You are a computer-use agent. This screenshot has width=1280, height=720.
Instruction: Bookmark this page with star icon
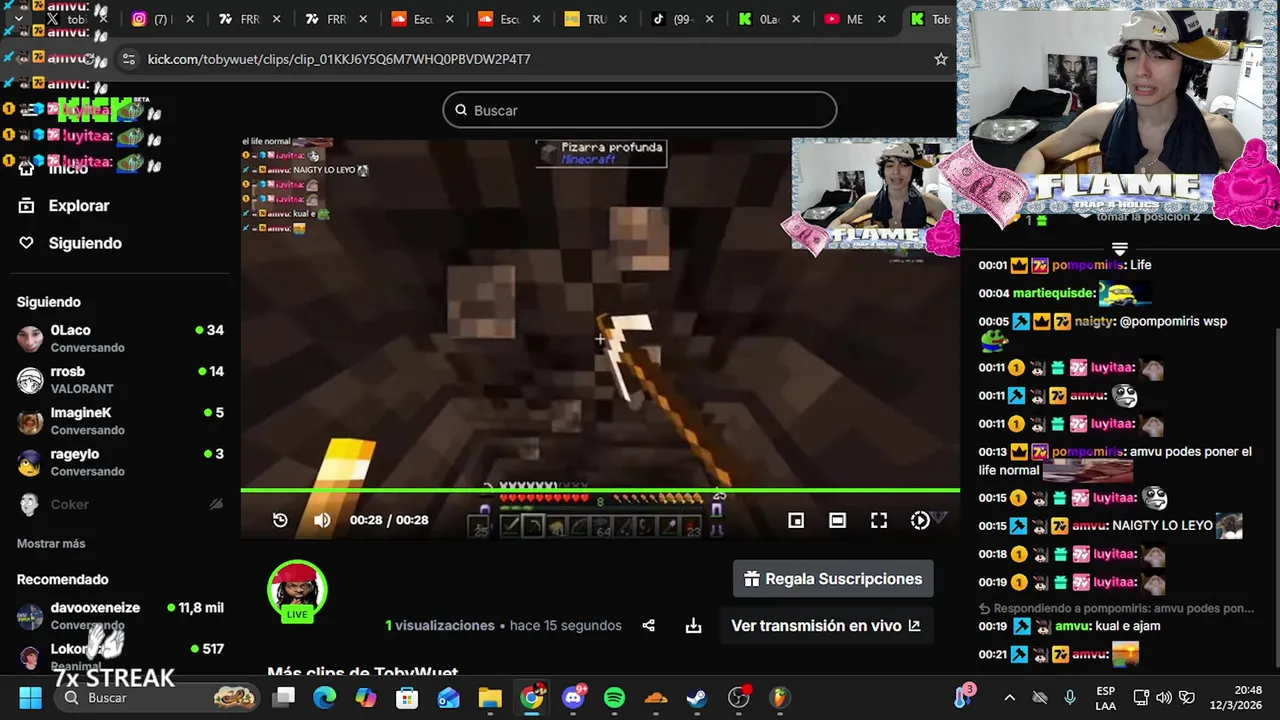[x=941, y=59]
